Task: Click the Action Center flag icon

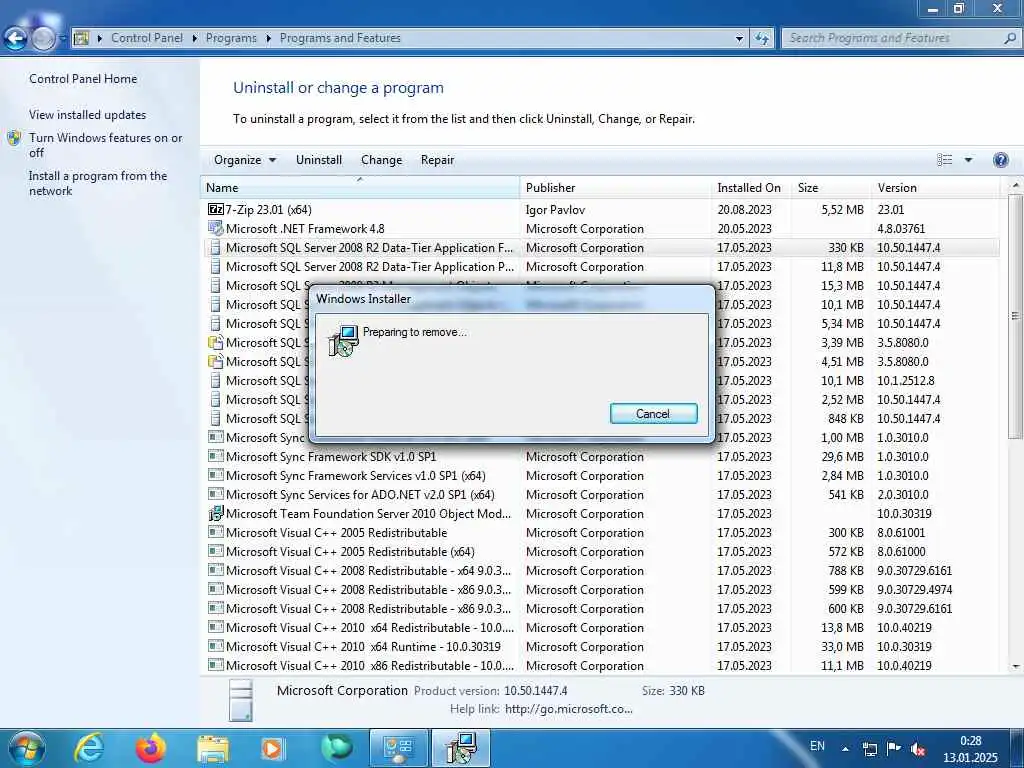Action: pyautogui.click(x=894, y=748)
